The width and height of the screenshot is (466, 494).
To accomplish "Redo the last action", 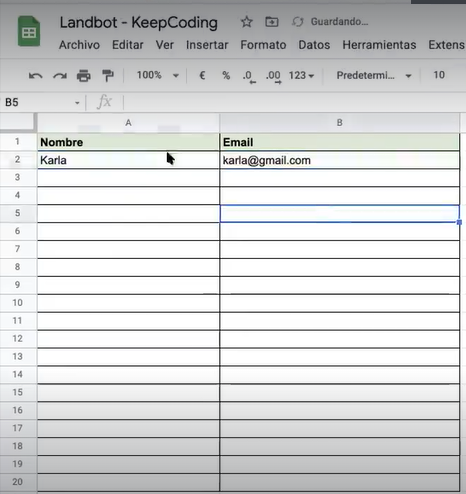I will 60,76.
